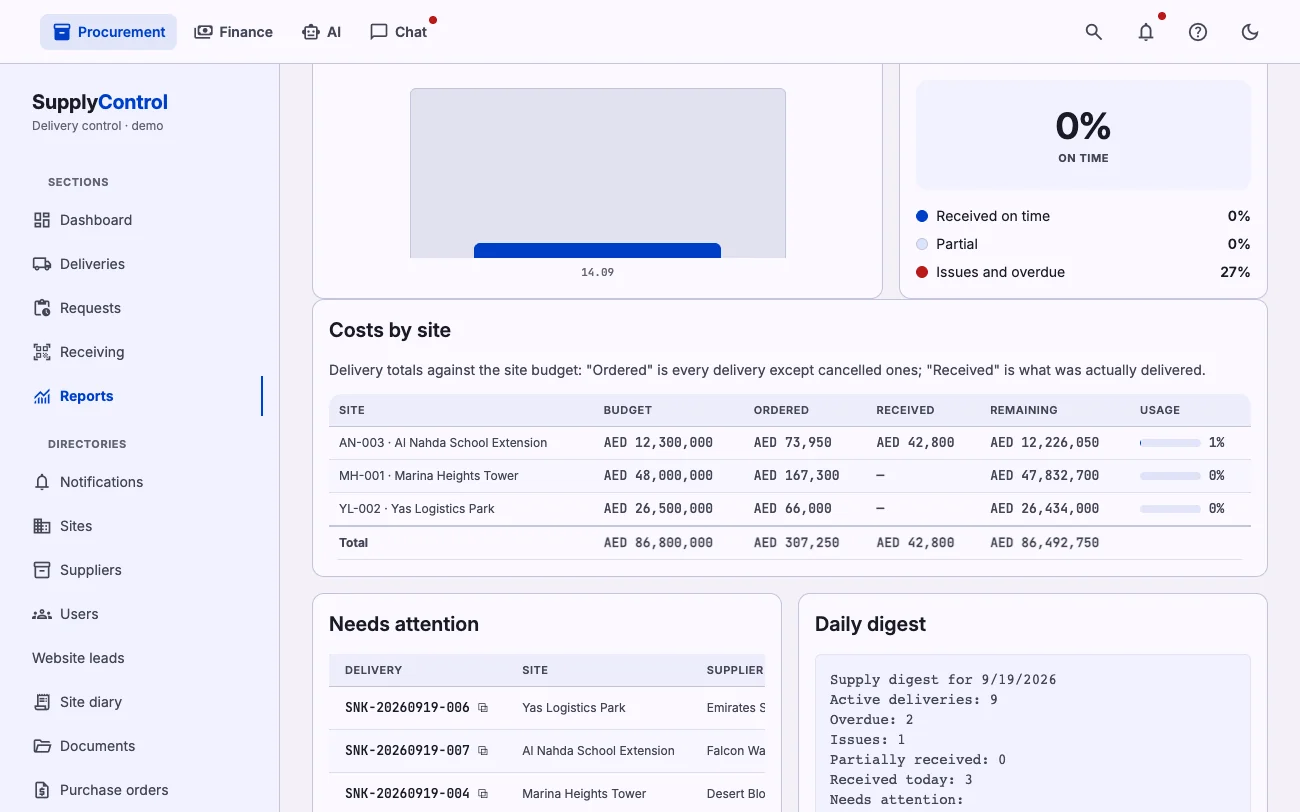Screen dimensions: 1300x812
Task: Click Marina Heights Tower usage bar
Action: coord(1170,476)
